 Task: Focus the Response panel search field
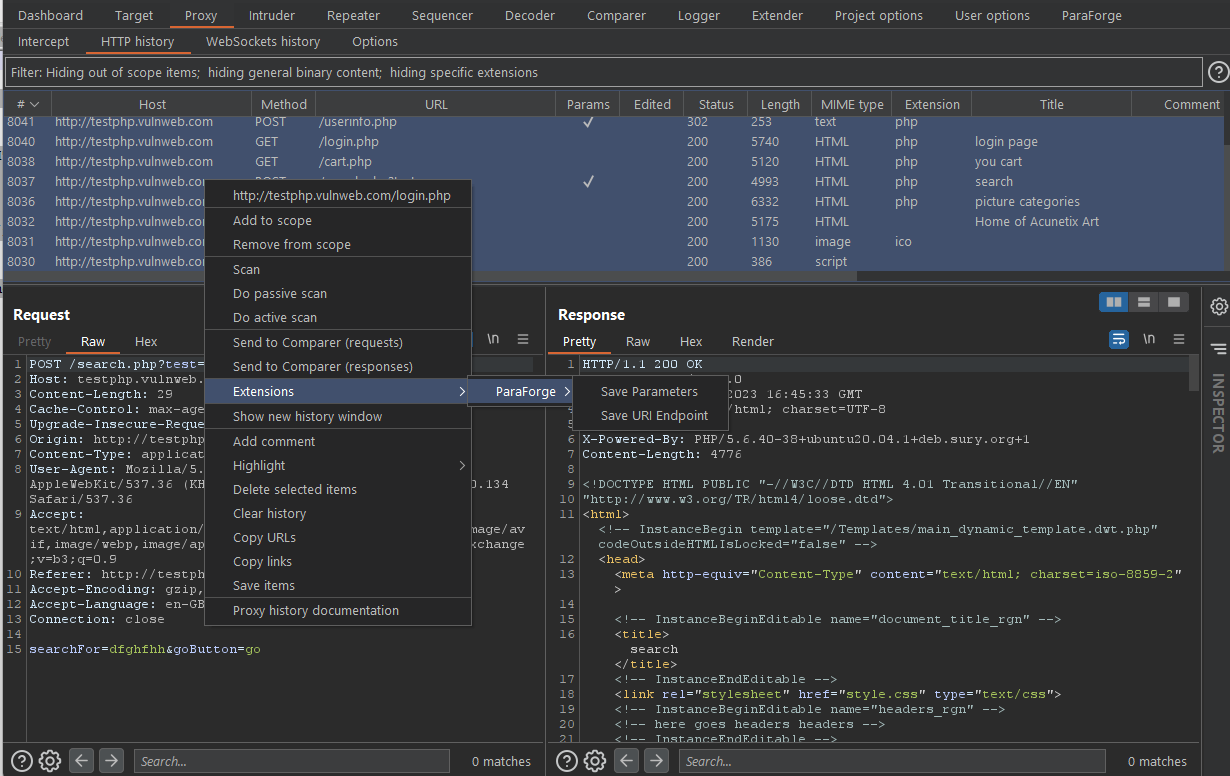point(892,761)
